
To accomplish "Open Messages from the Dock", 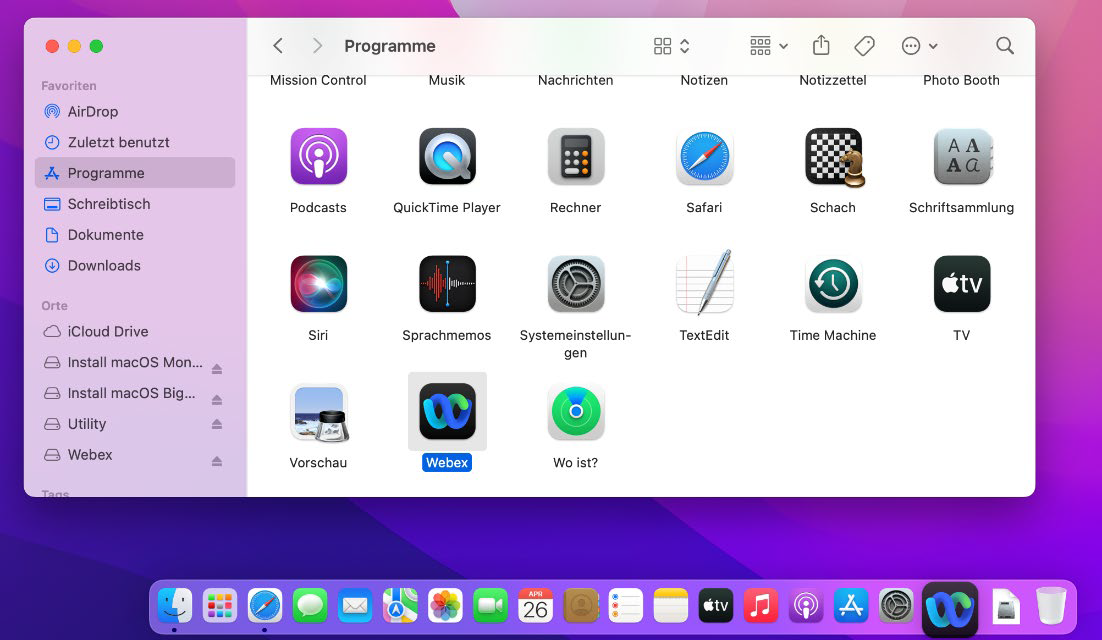I will [x=309, y=606].
